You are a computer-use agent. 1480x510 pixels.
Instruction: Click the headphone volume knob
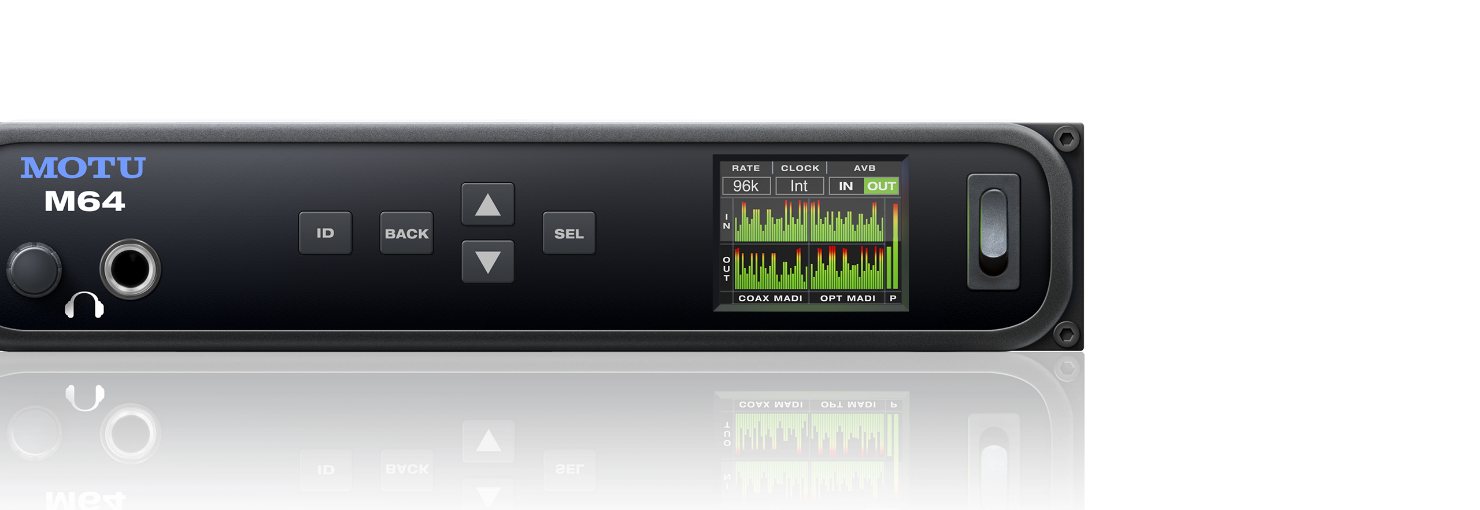[34, 270]
